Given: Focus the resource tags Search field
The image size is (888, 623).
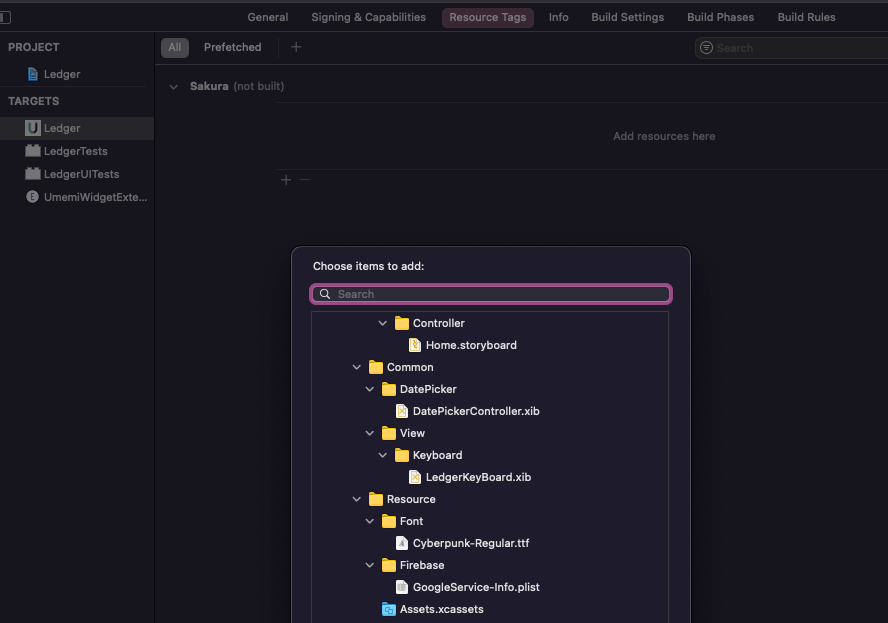Looking at the screenshot, I should click(x=793, y=48).
